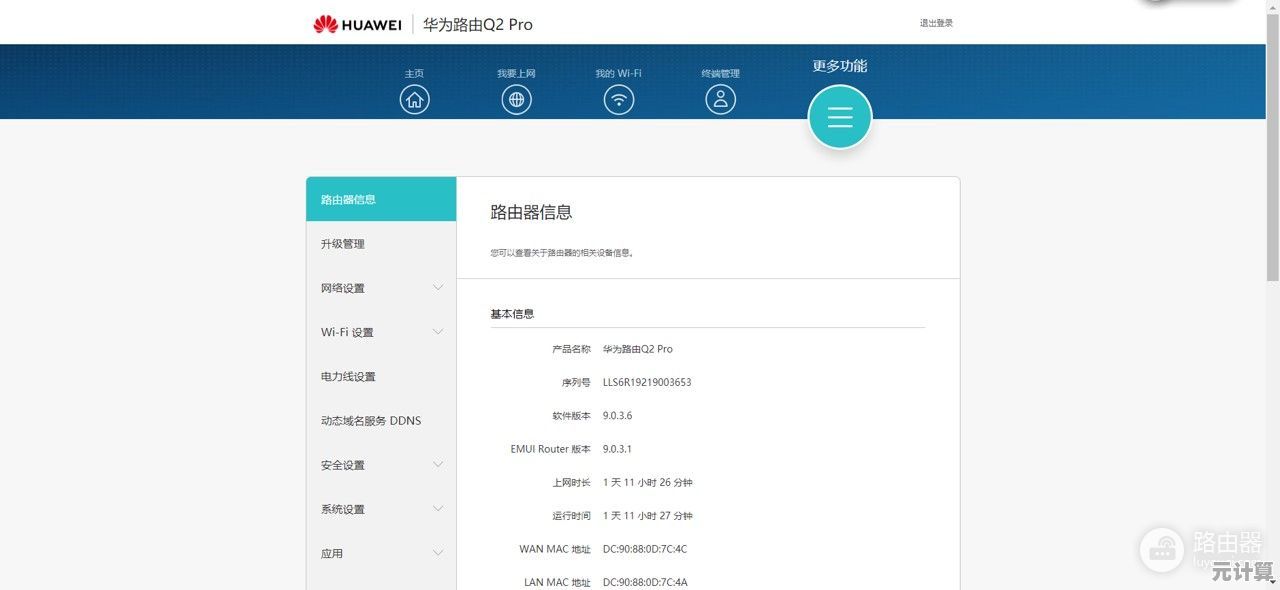Image resolution: width=1280 pixels, height=590 pixels.
Task: Click the 基本信息 section heading
Action: pos(512,313)
